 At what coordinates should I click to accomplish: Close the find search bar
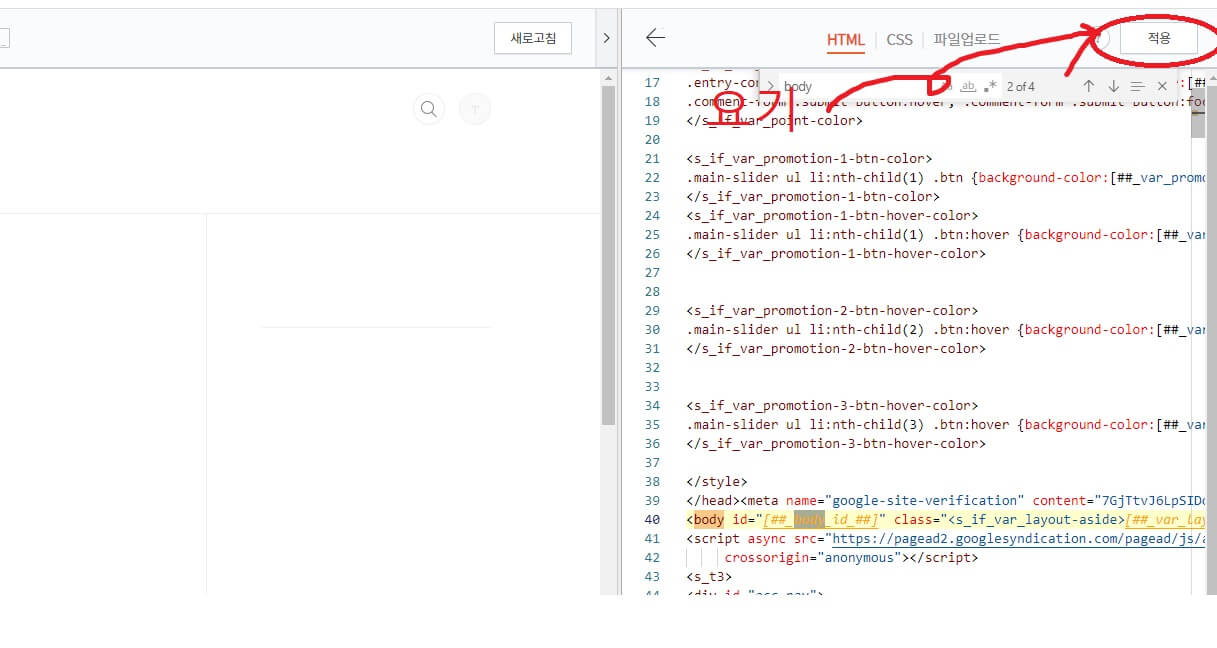pyautogui.click(x=1162, y=86)
